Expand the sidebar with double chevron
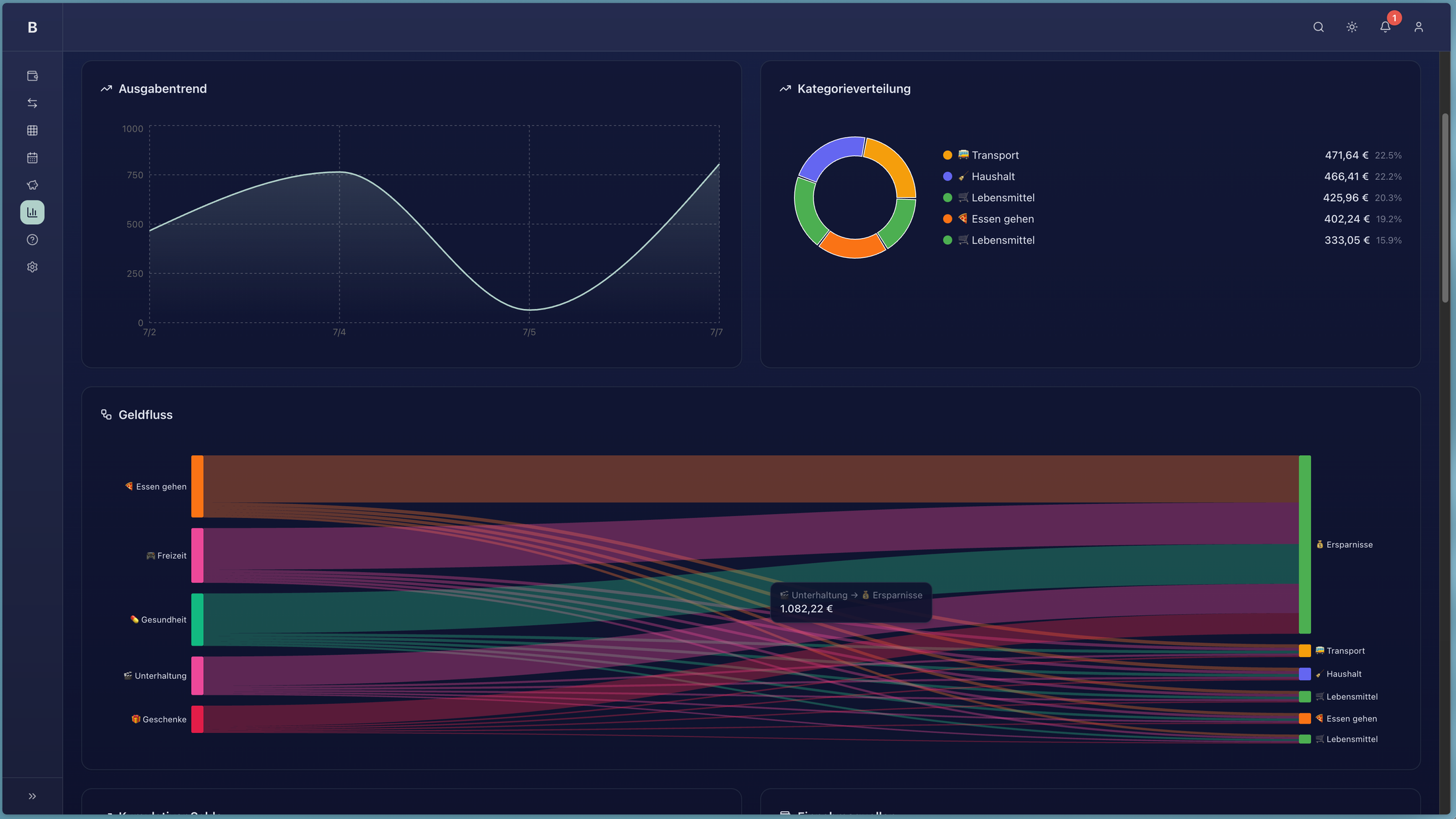Image resolution: width=1456 pixels, height=819 pixels. tap(32, 796)
